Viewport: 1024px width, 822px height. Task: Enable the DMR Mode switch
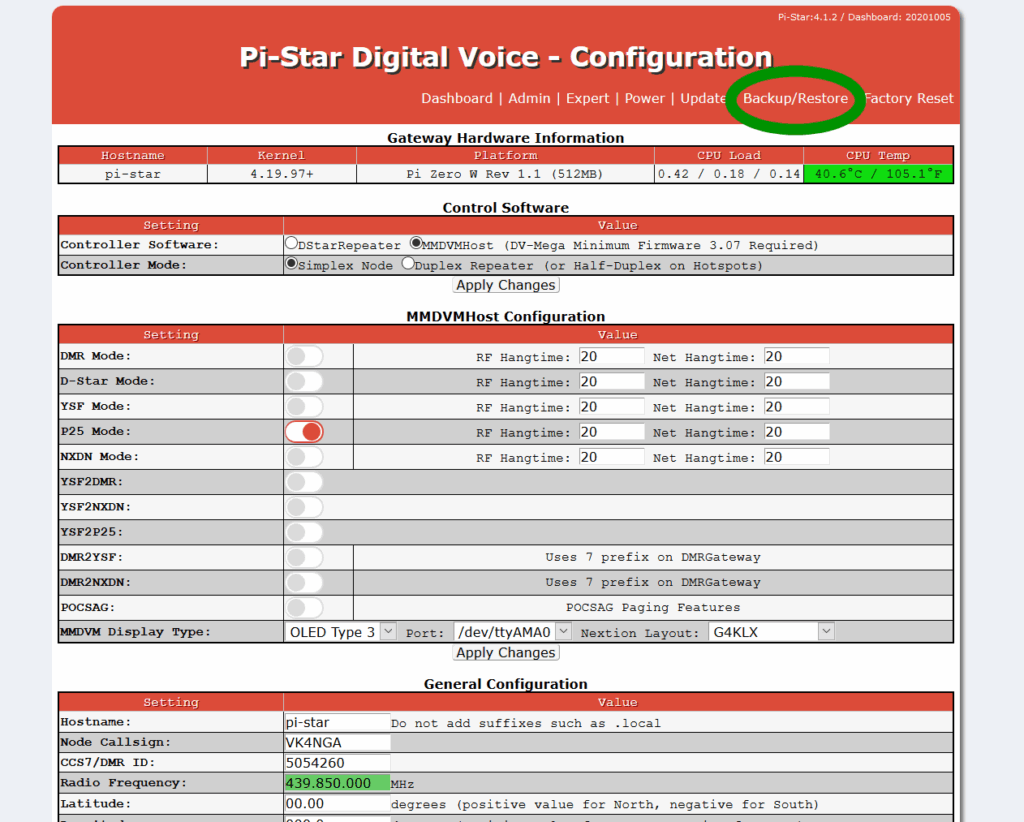[304, 356]
